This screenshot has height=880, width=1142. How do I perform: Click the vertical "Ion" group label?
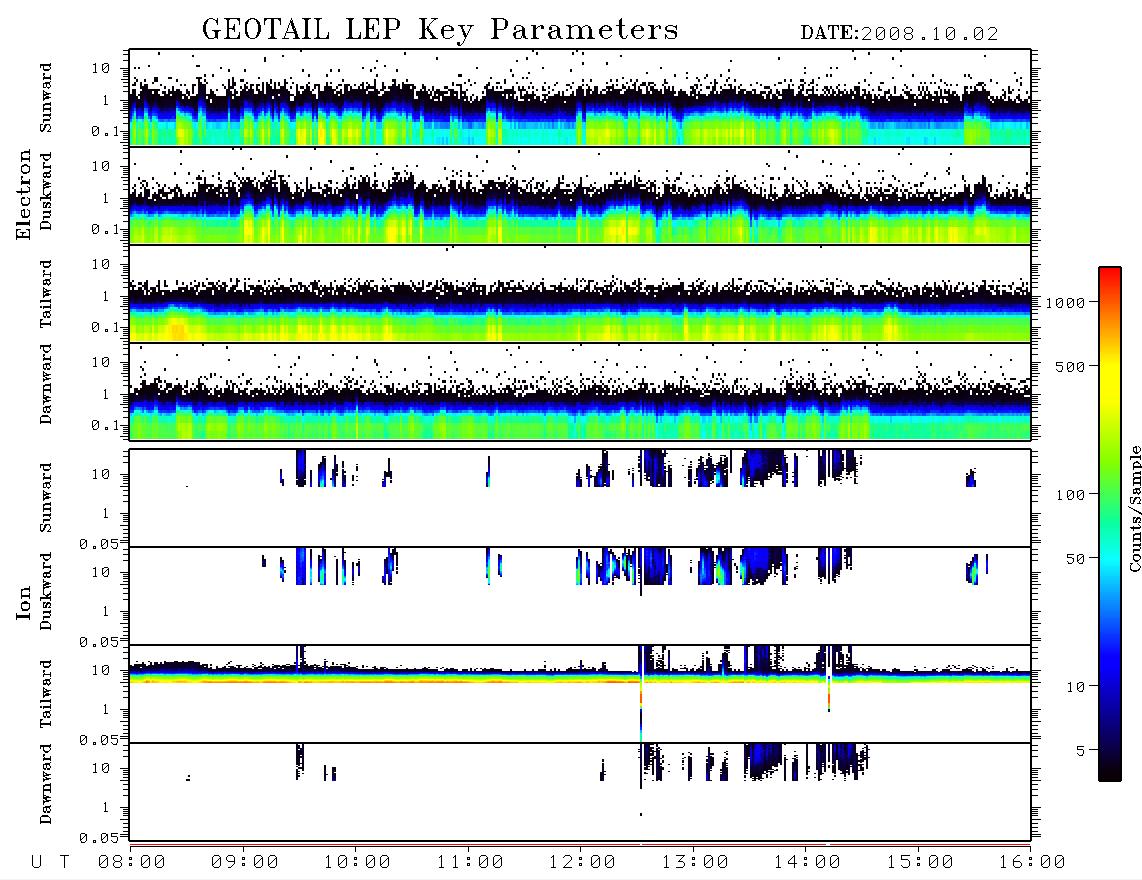24,602
